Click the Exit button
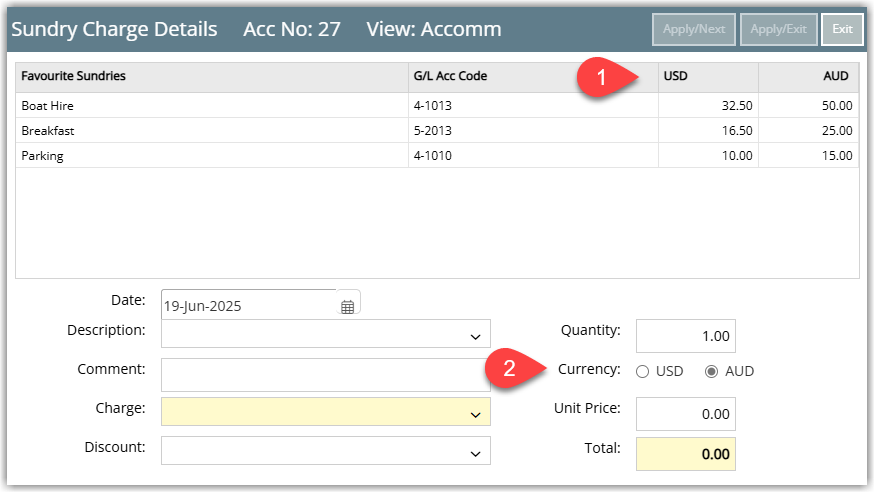Viewport: 875px width, 493px height. point(842,29)
